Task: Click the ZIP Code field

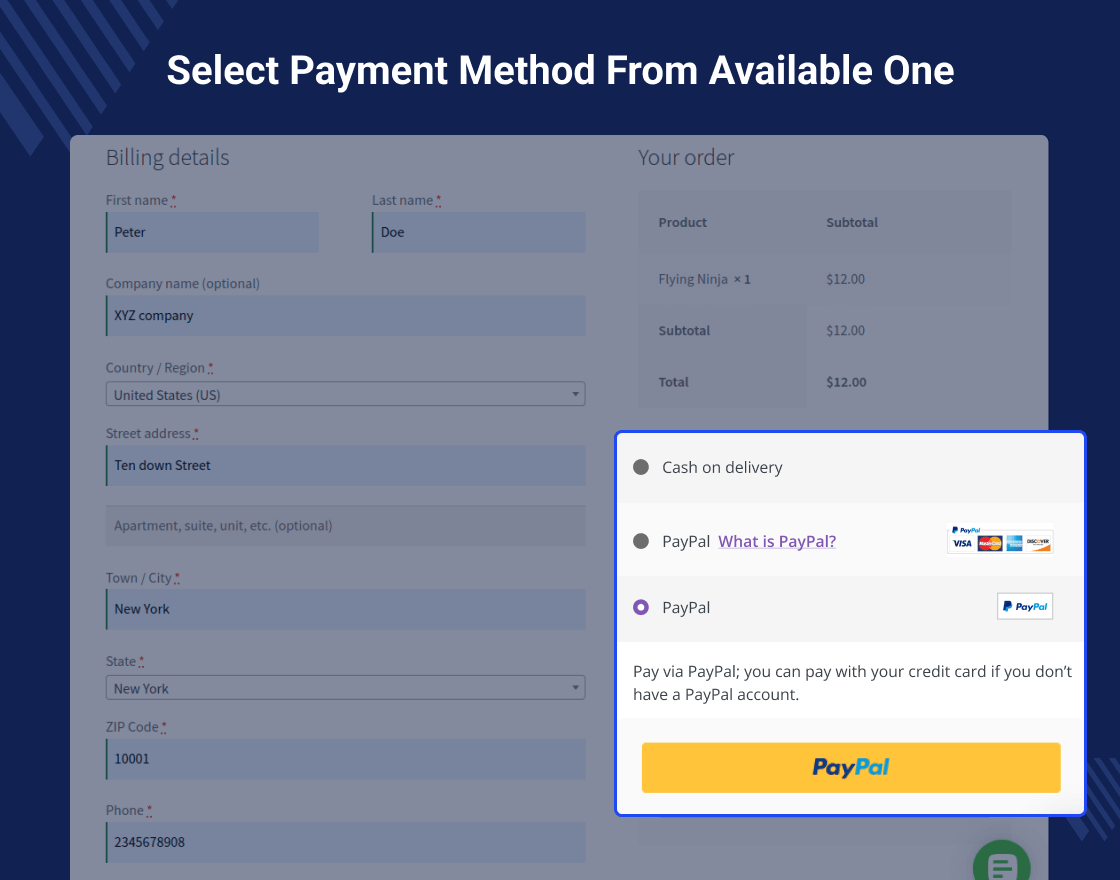Action: coord(345,759)
